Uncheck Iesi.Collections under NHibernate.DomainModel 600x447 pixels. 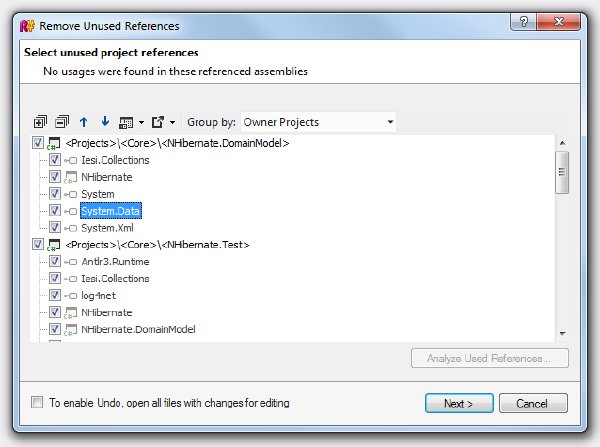[54, 160]
